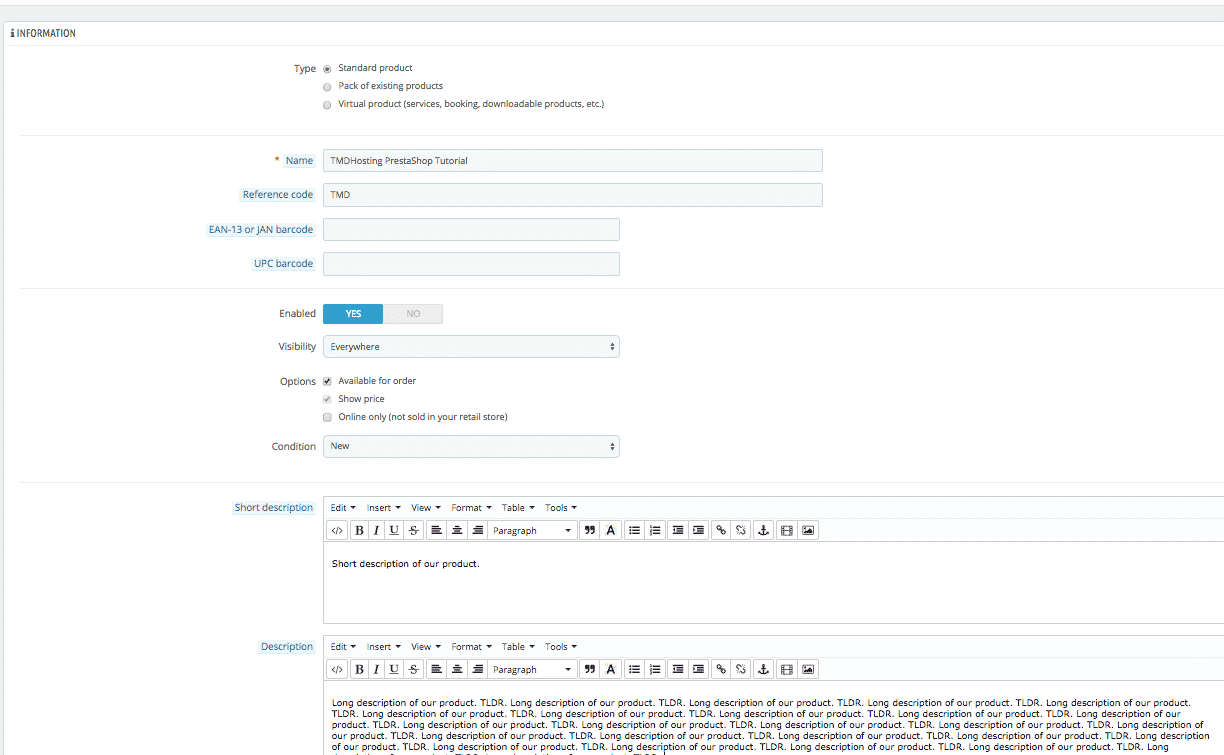Screen dimensions: 1224x755
Task: Set Enabled to NO
Action: pyautogui.click(x=413, y=313)
